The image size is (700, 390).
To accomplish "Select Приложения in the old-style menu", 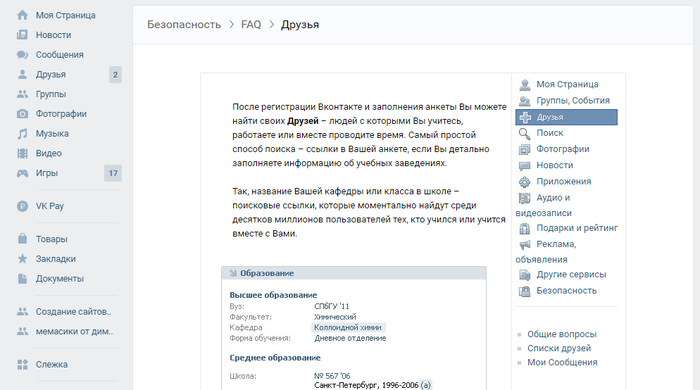I will pos(563,182).
